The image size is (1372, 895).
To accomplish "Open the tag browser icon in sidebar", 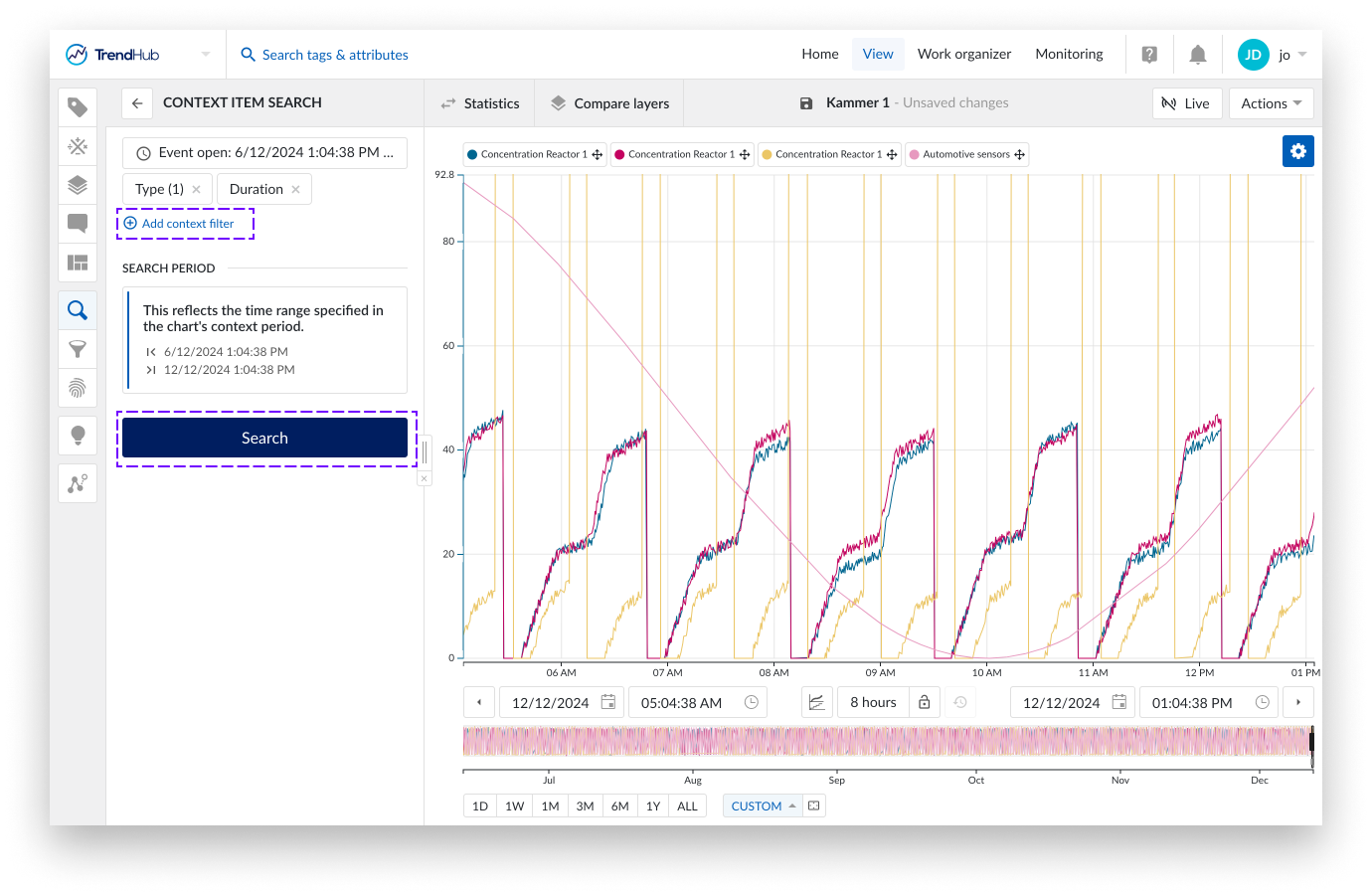I will (x=78, y=107).
